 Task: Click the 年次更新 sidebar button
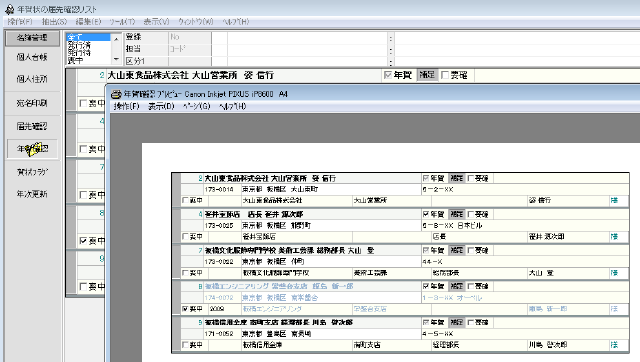coord(32,194)
